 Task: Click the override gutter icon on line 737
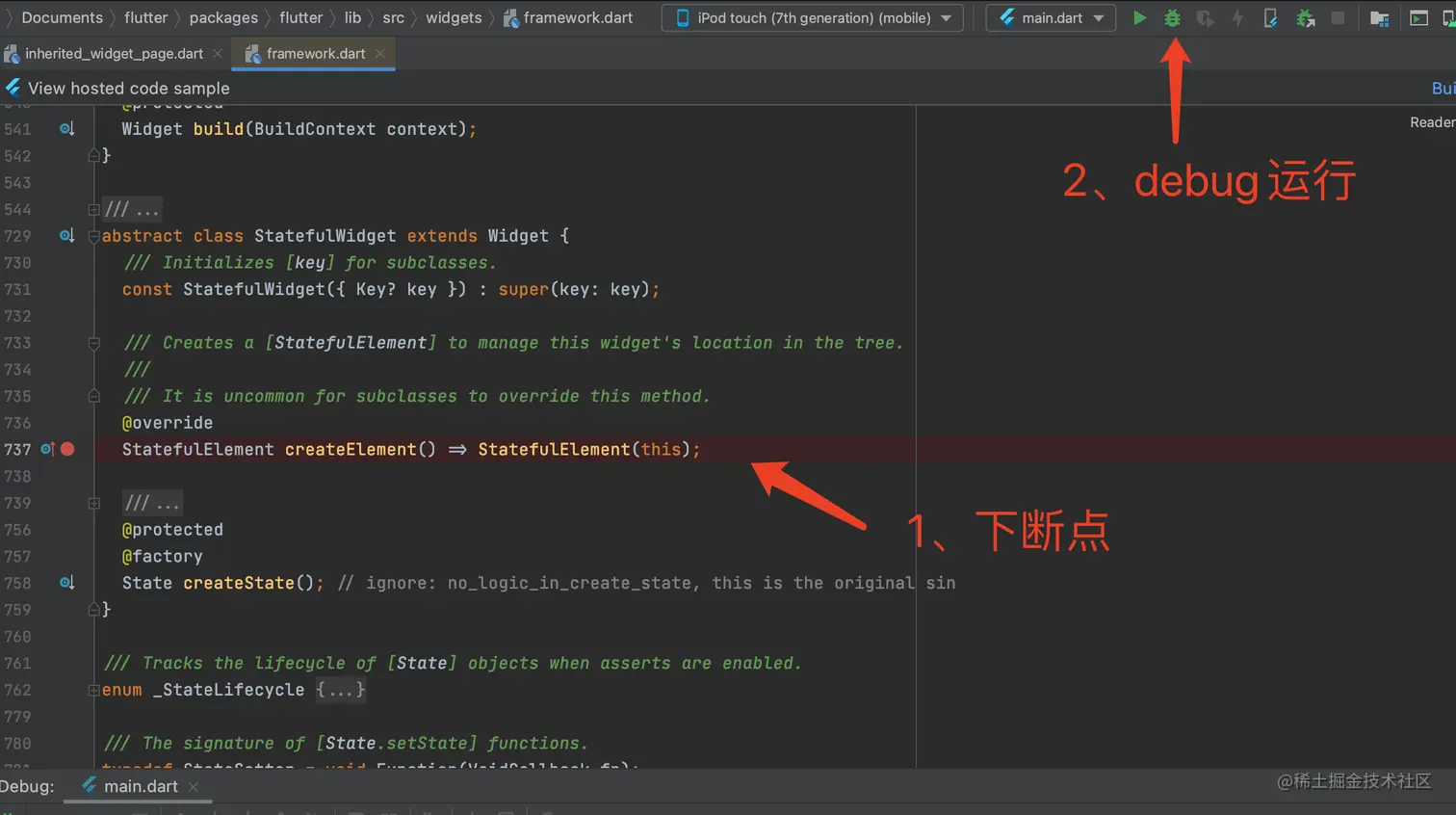[47, 449]
